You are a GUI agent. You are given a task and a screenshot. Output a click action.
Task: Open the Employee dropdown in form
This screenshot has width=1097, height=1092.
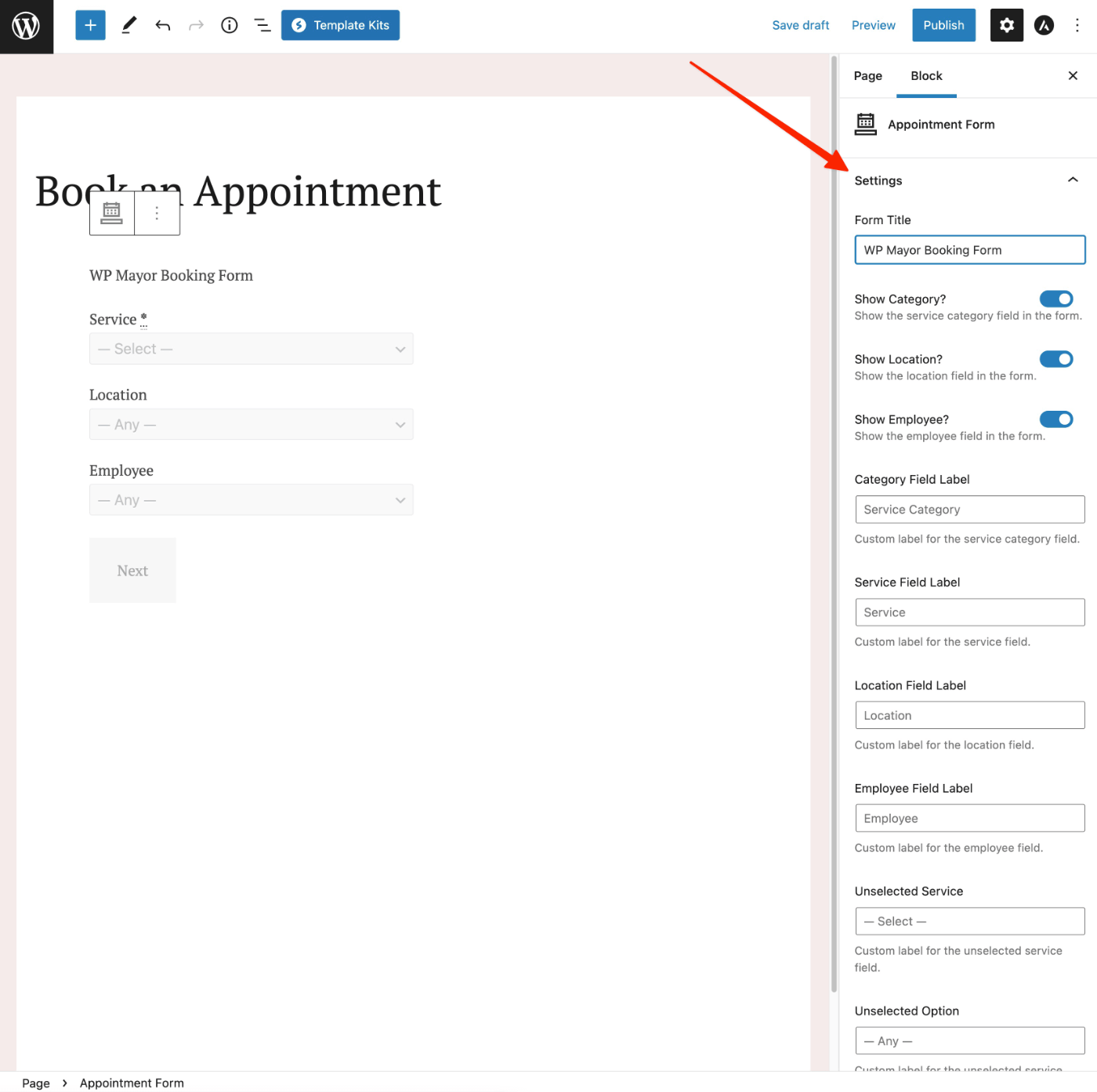tap(251, 500)
